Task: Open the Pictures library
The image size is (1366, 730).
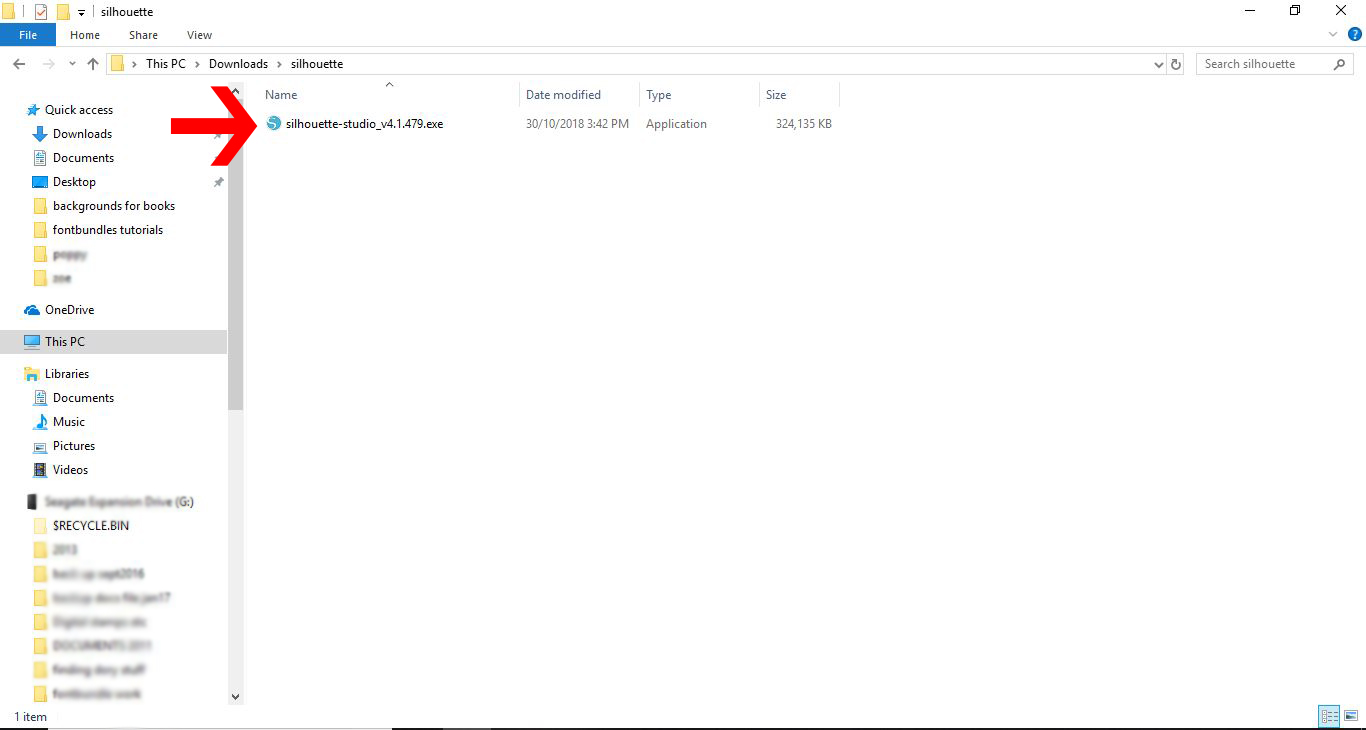Action: pyautogui.click(x=74, y=446)
